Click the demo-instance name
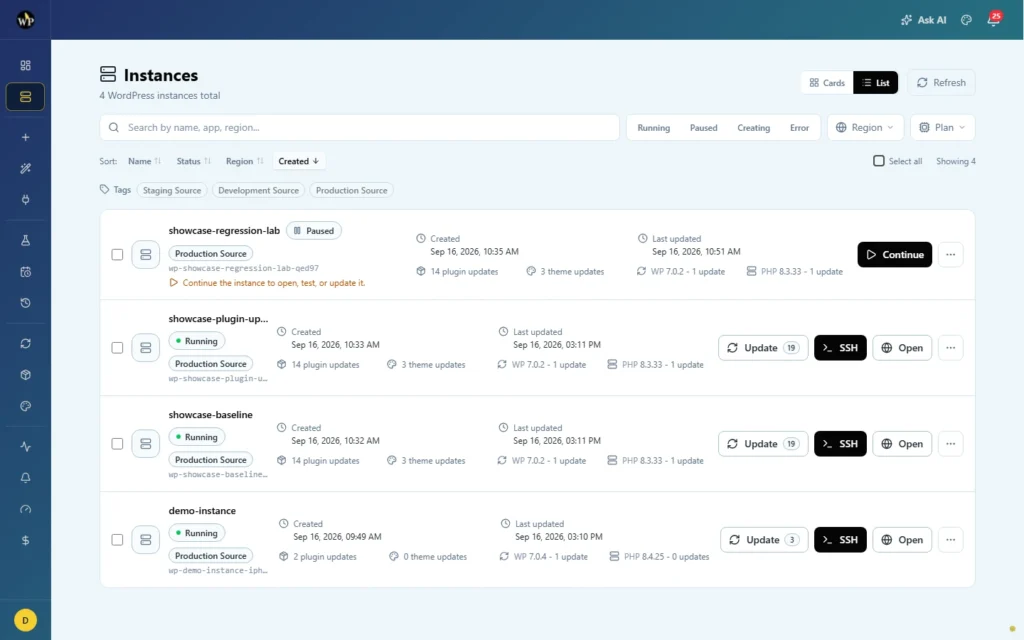 pos(202,511)
